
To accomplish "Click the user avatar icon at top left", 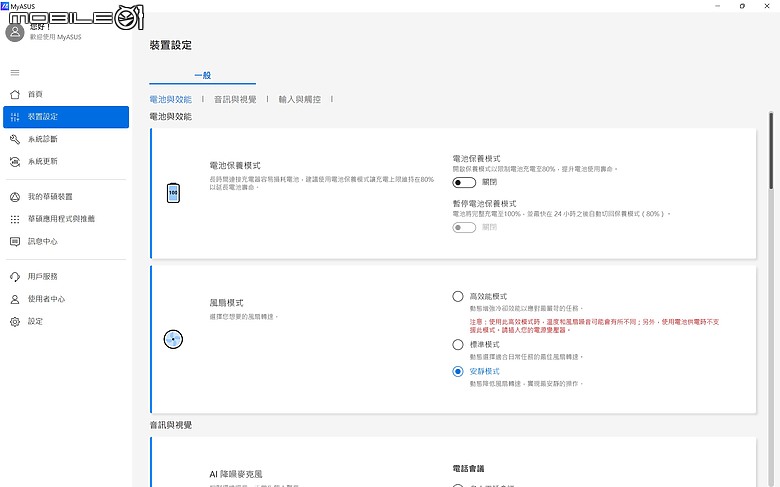I will pyautogui.click(x=15, y=32).
